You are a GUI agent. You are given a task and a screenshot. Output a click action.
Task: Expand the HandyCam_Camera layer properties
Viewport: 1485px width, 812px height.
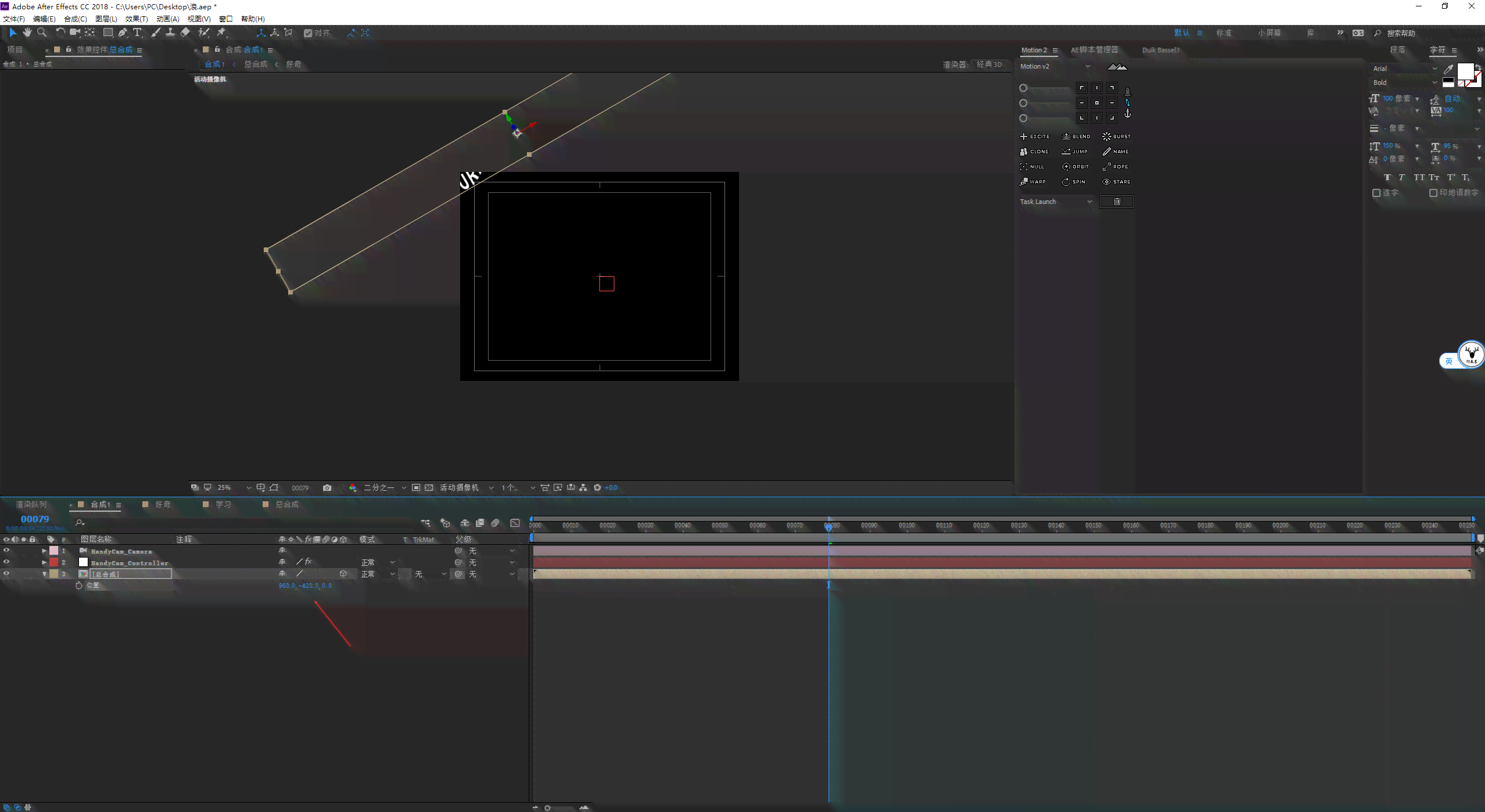point(44,551)
